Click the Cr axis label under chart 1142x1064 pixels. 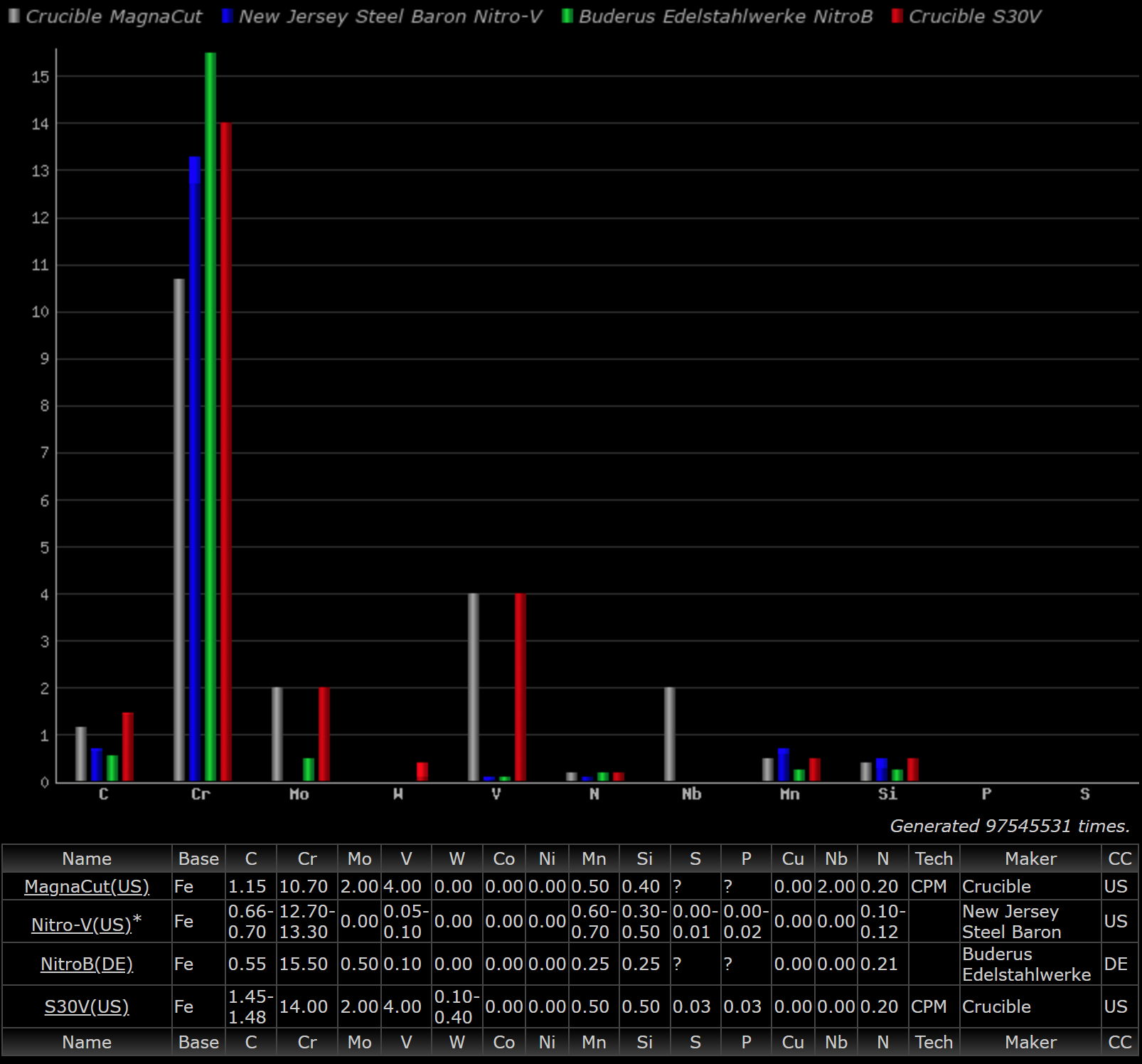point(201,794)
